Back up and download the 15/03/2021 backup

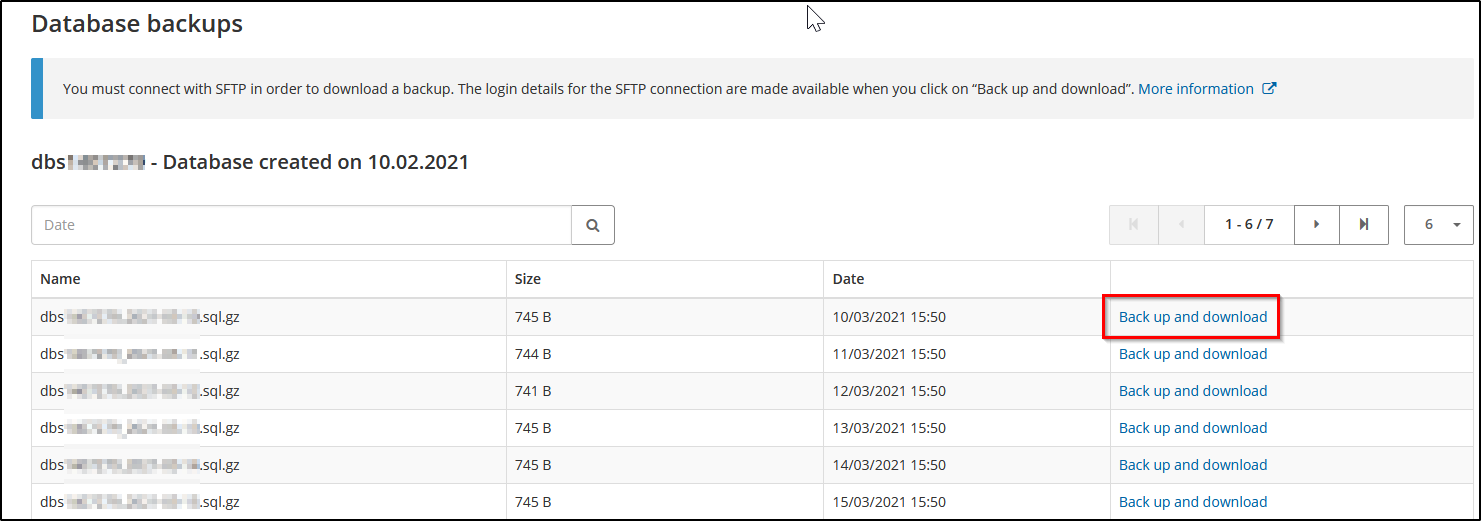coord(1192,502)
